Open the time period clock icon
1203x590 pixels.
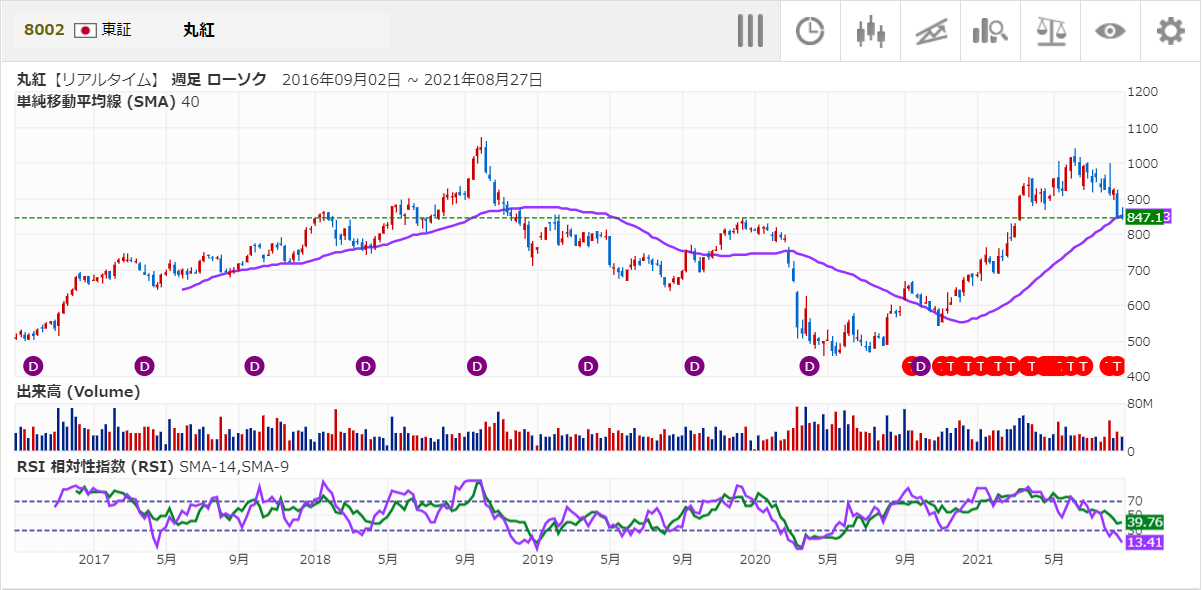click(x=810, y=31)
